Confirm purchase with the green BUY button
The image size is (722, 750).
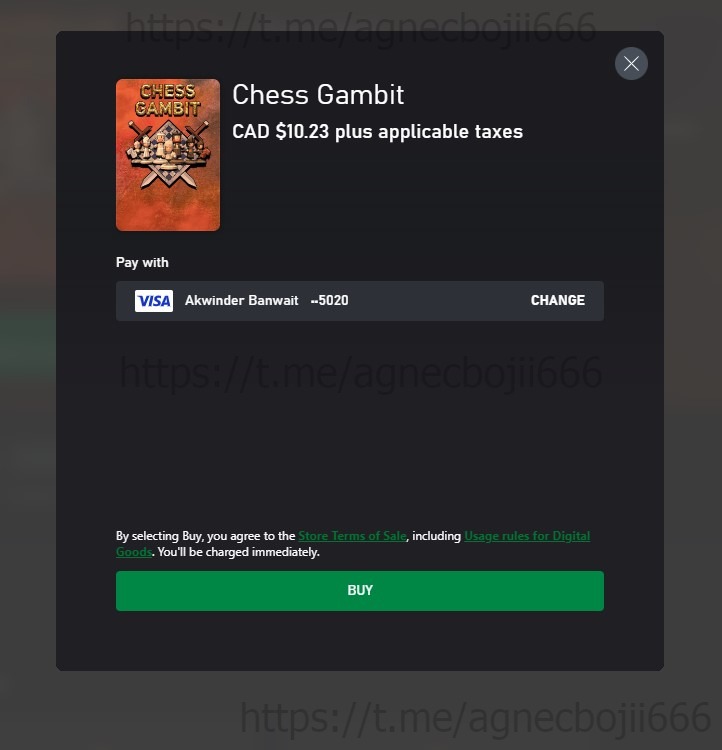pyautogui.click(x=360, y=591)
